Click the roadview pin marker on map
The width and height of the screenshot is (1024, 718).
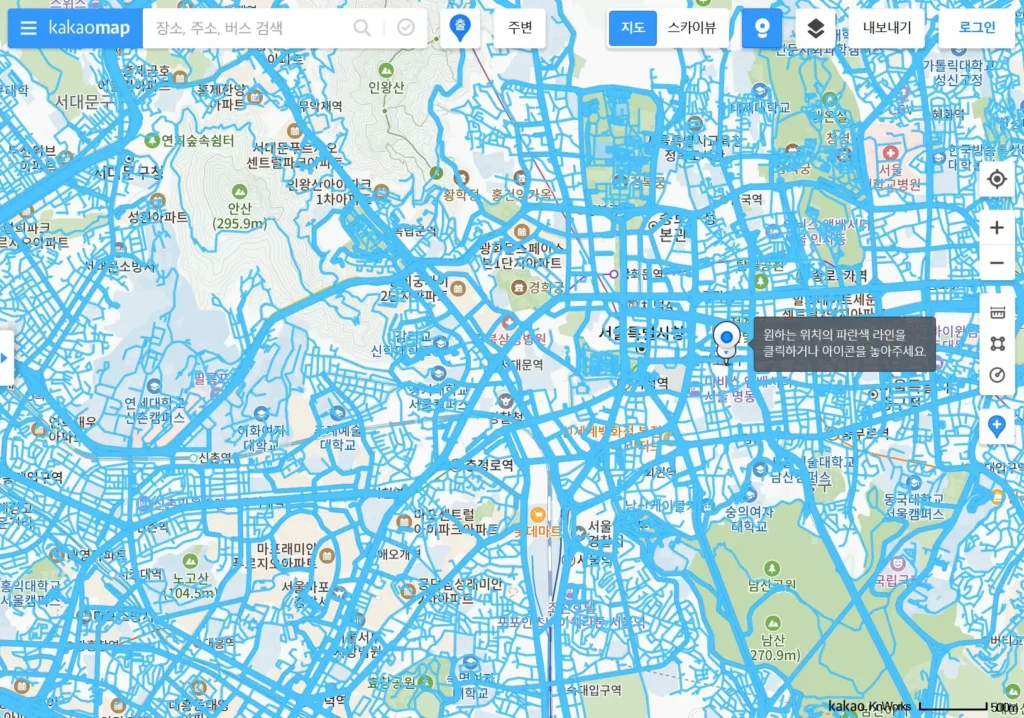click(726, 340)
